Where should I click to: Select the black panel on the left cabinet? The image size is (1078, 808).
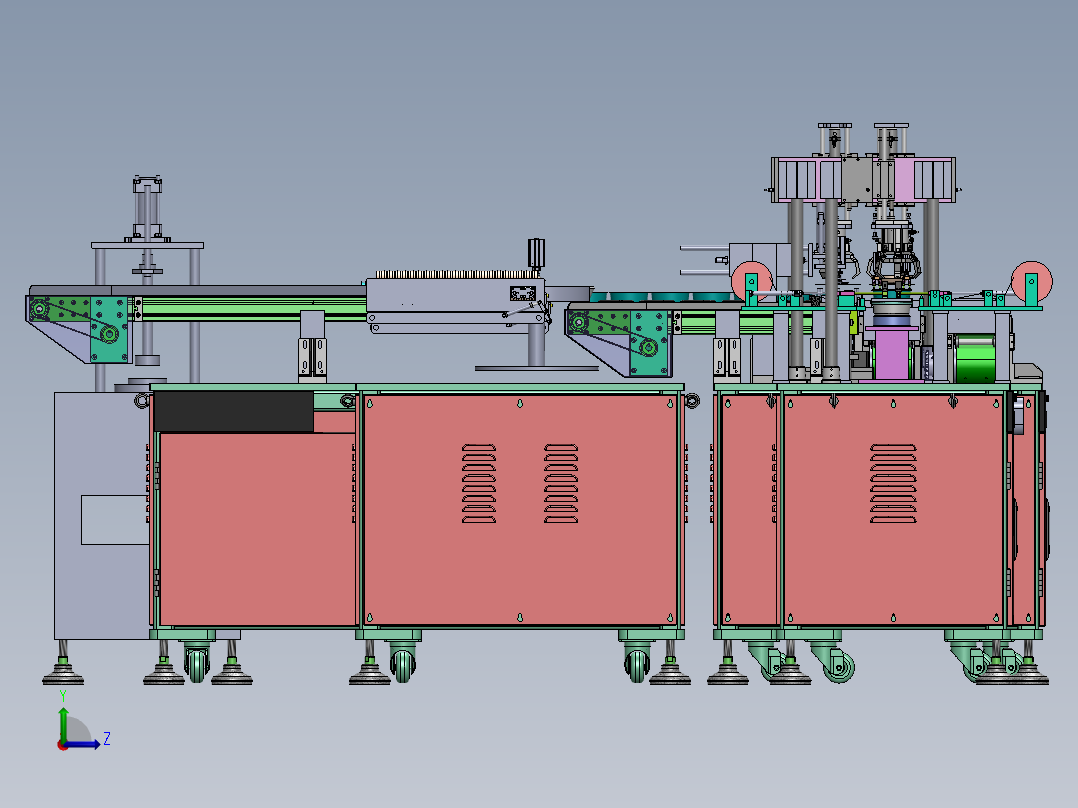[234, 412]
